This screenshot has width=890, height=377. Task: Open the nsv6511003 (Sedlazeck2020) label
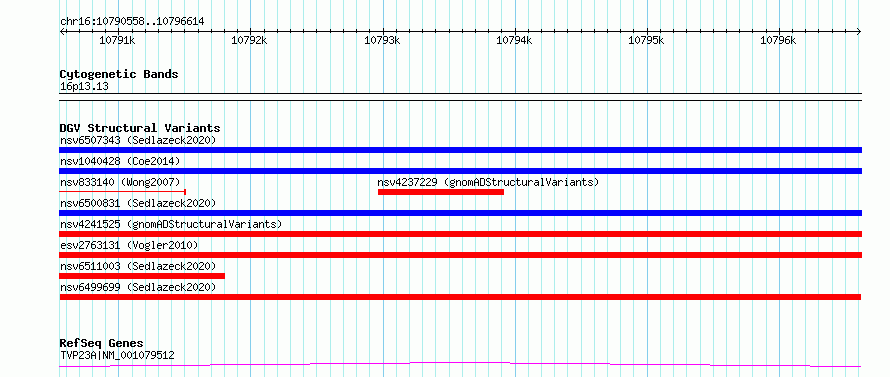coord(138,266)
